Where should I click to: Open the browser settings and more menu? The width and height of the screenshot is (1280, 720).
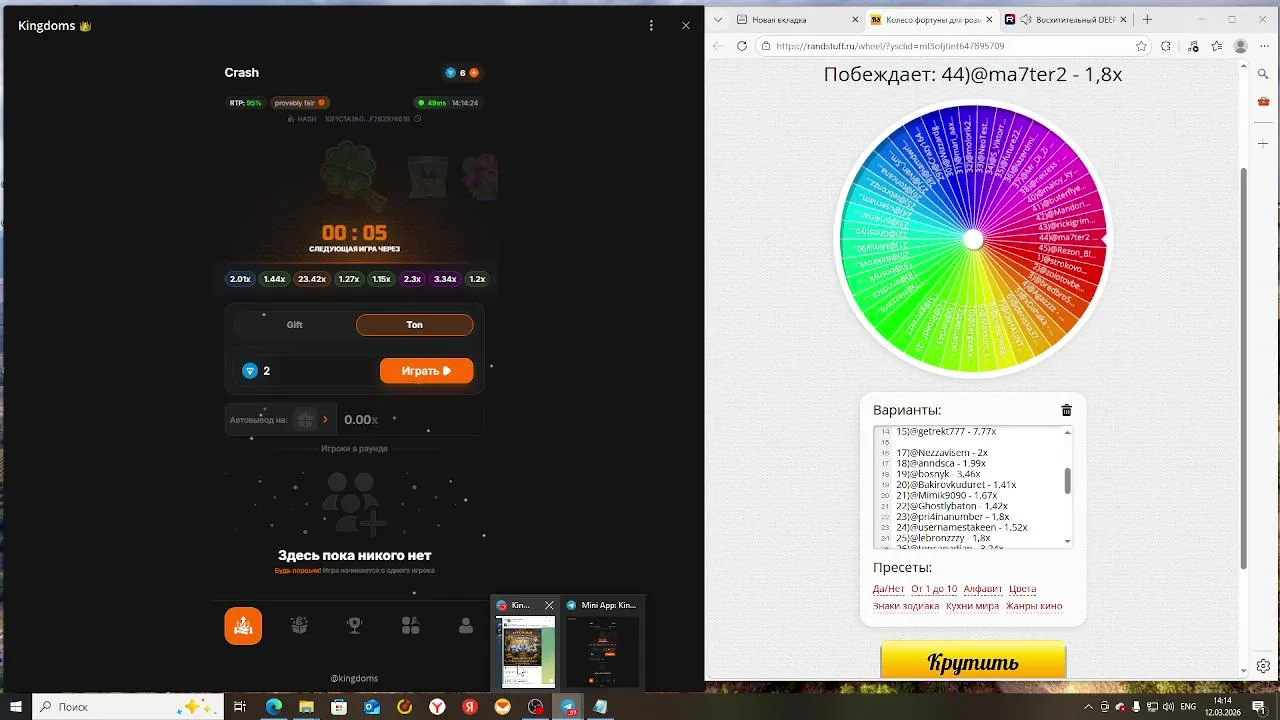point(1264,46)
